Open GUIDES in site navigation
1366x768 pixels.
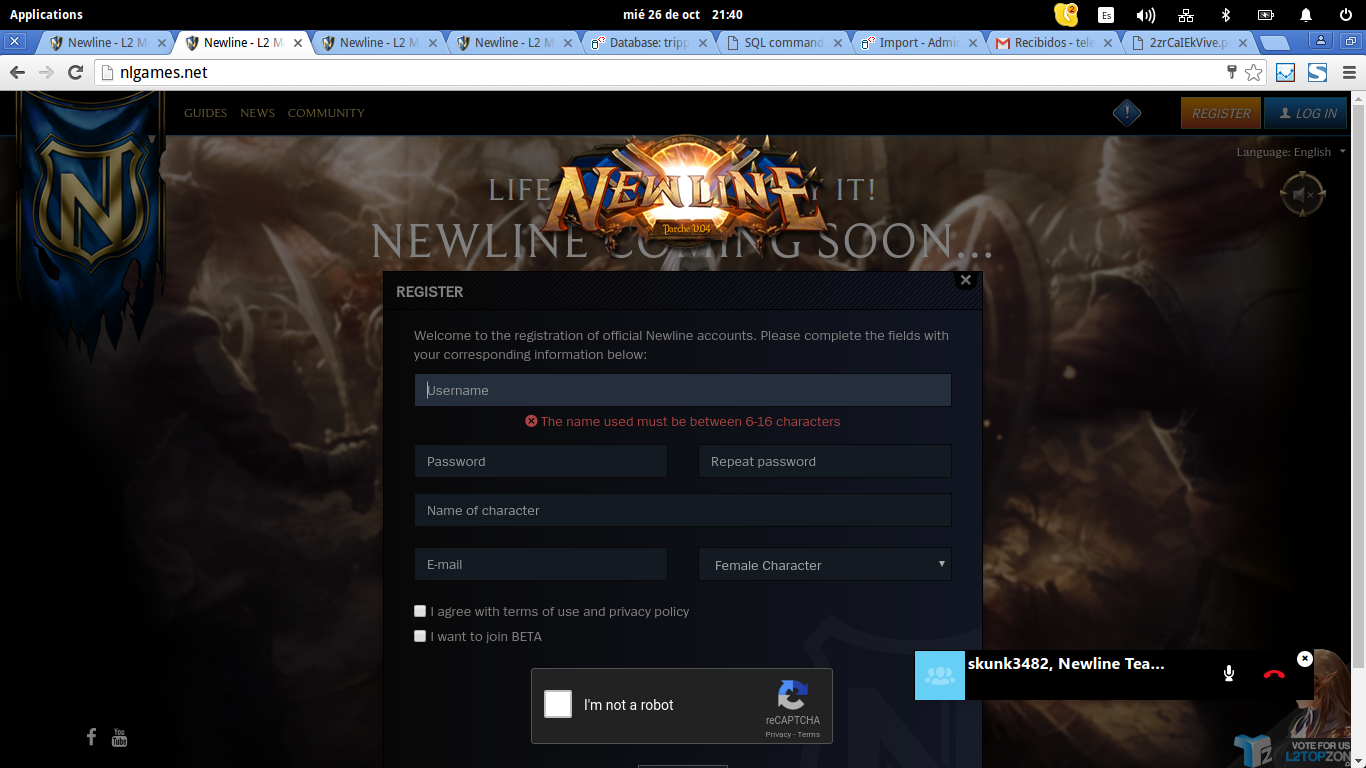pyautogui.click(x=205, y=113)
